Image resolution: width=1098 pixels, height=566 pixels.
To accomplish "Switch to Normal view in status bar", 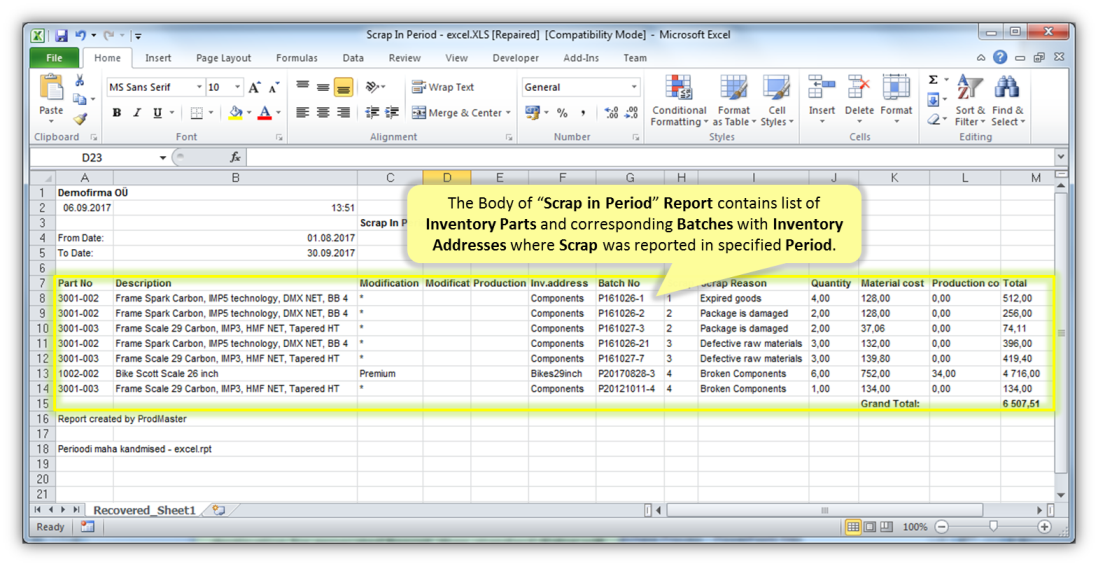I will pyautogui.click(x=853, y=527).
